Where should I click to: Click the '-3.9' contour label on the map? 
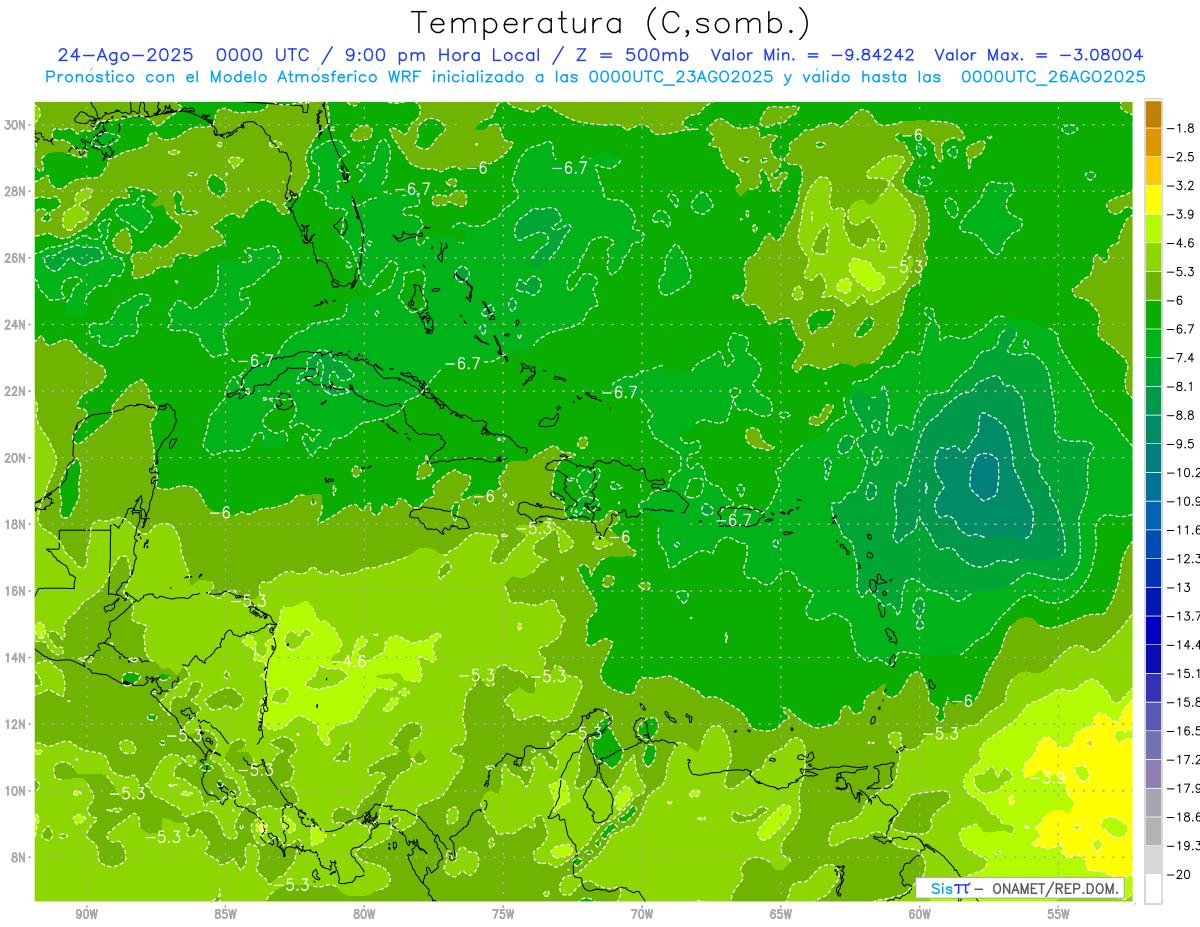tap(1049, 776)
